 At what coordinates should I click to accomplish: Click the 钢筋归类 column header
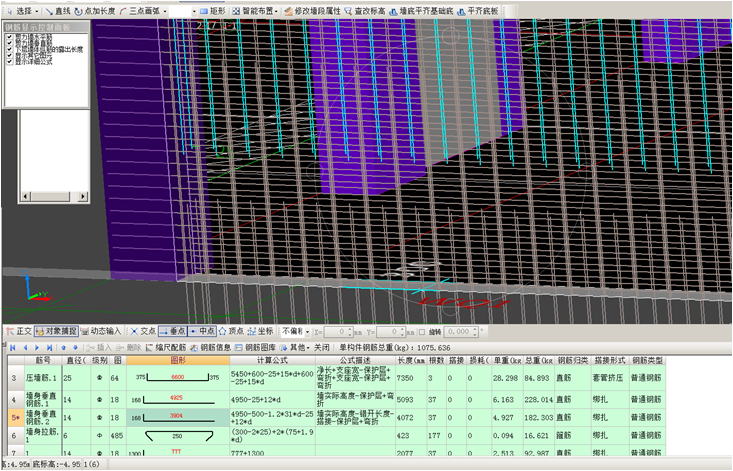point(572,360)
